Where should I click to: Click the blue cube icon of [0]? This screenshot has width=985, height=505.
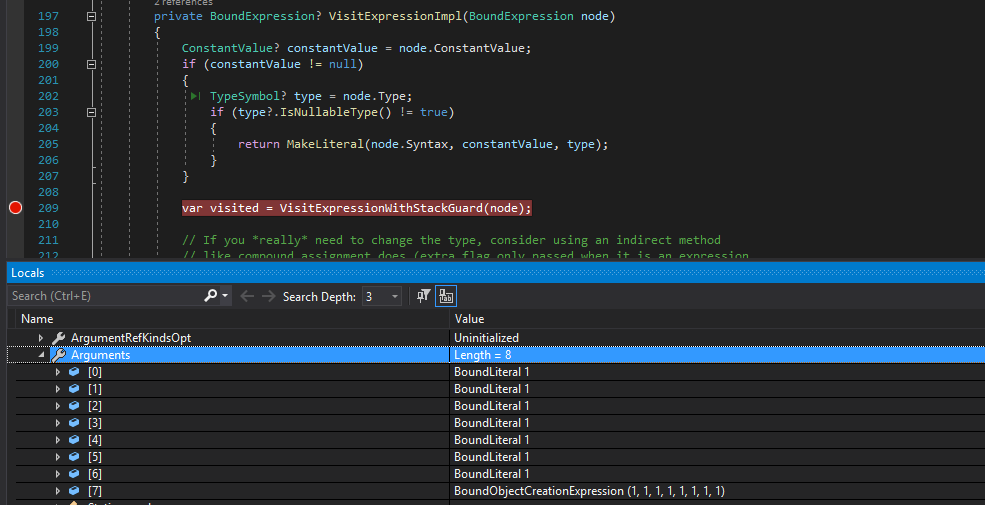tap(74, 372)
